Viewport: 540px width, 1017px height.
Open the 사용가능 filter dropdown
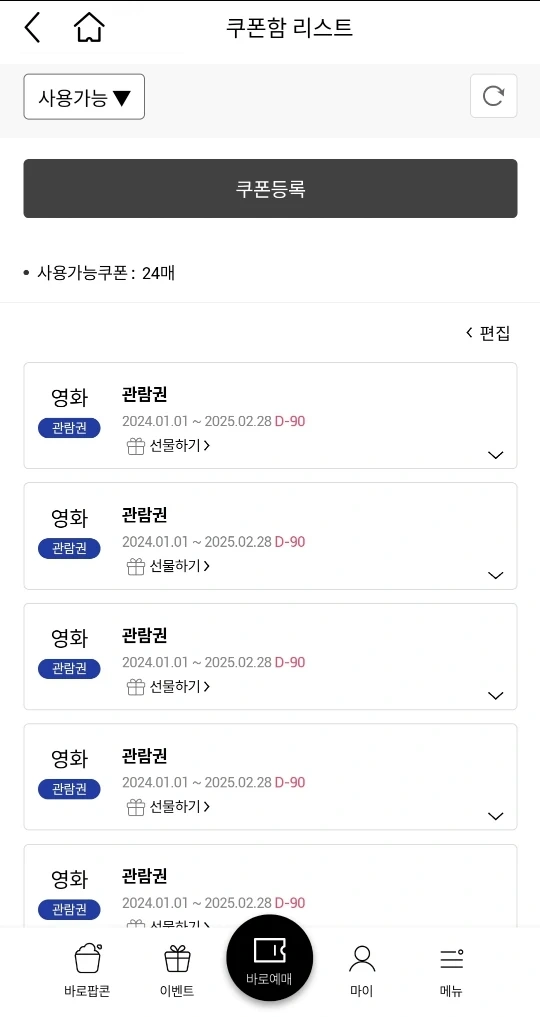point(84,97)
